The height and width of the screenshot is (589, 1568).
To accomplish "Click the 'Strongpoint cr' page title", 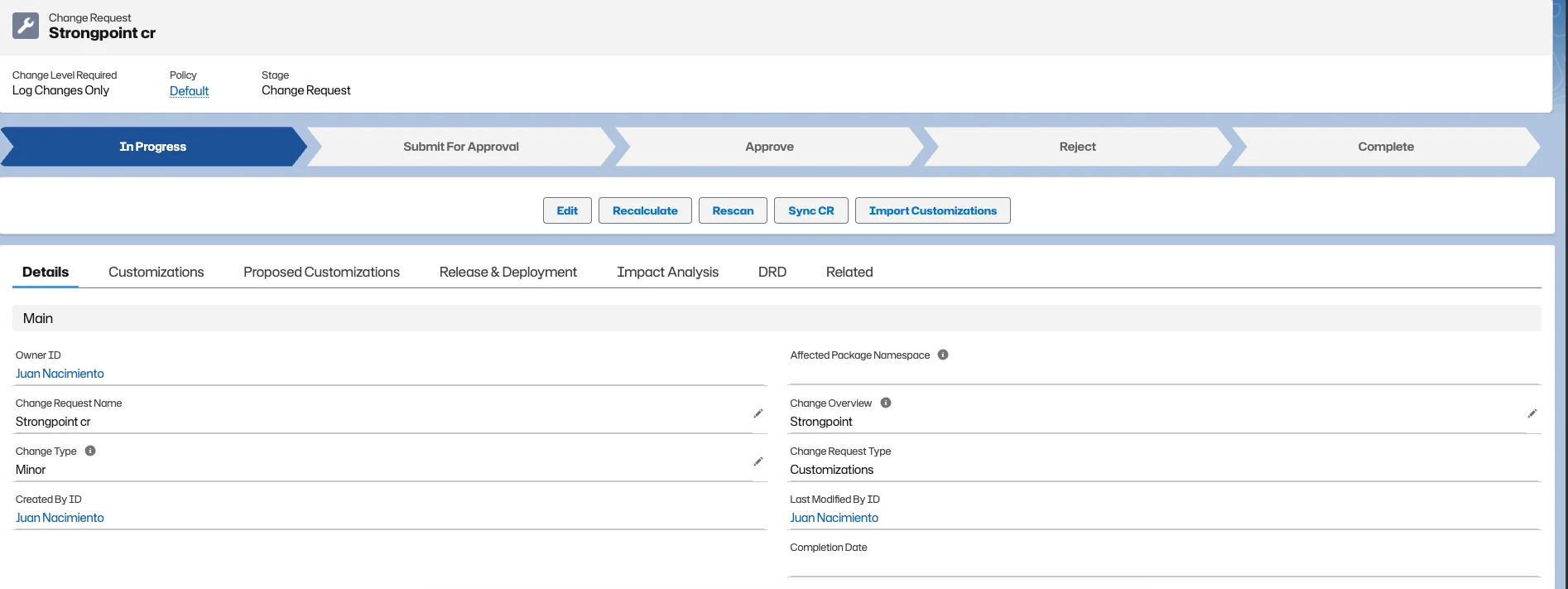I will tap(102, 33).
